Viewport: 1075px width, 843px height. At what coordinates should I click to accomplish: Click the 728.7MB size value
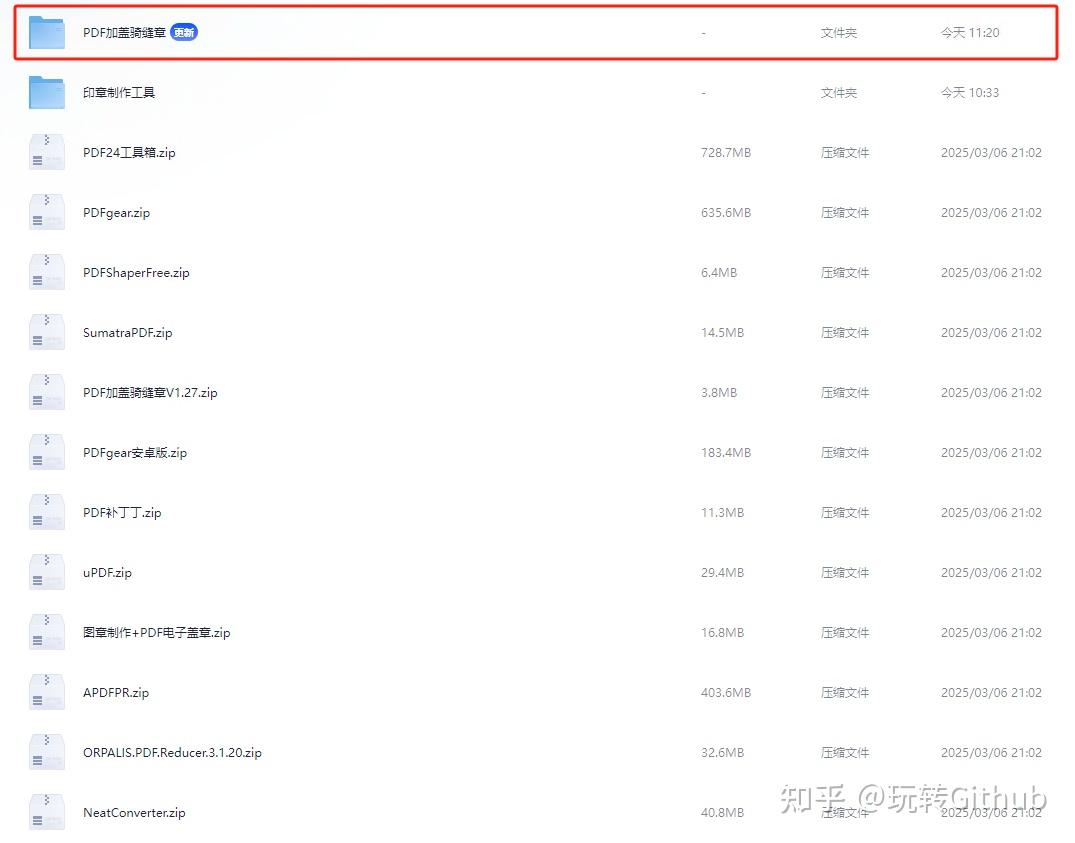(x=725, y=152)
